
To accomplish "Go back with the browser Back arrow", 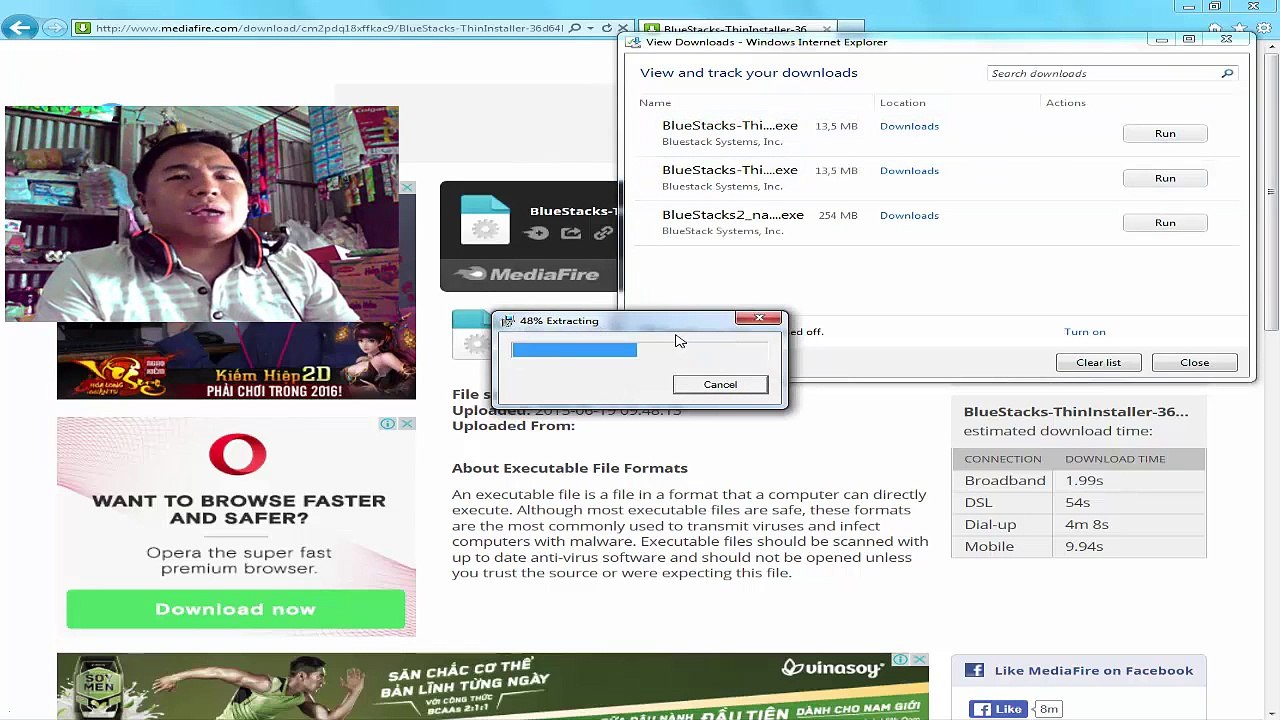I will point(19,28).
